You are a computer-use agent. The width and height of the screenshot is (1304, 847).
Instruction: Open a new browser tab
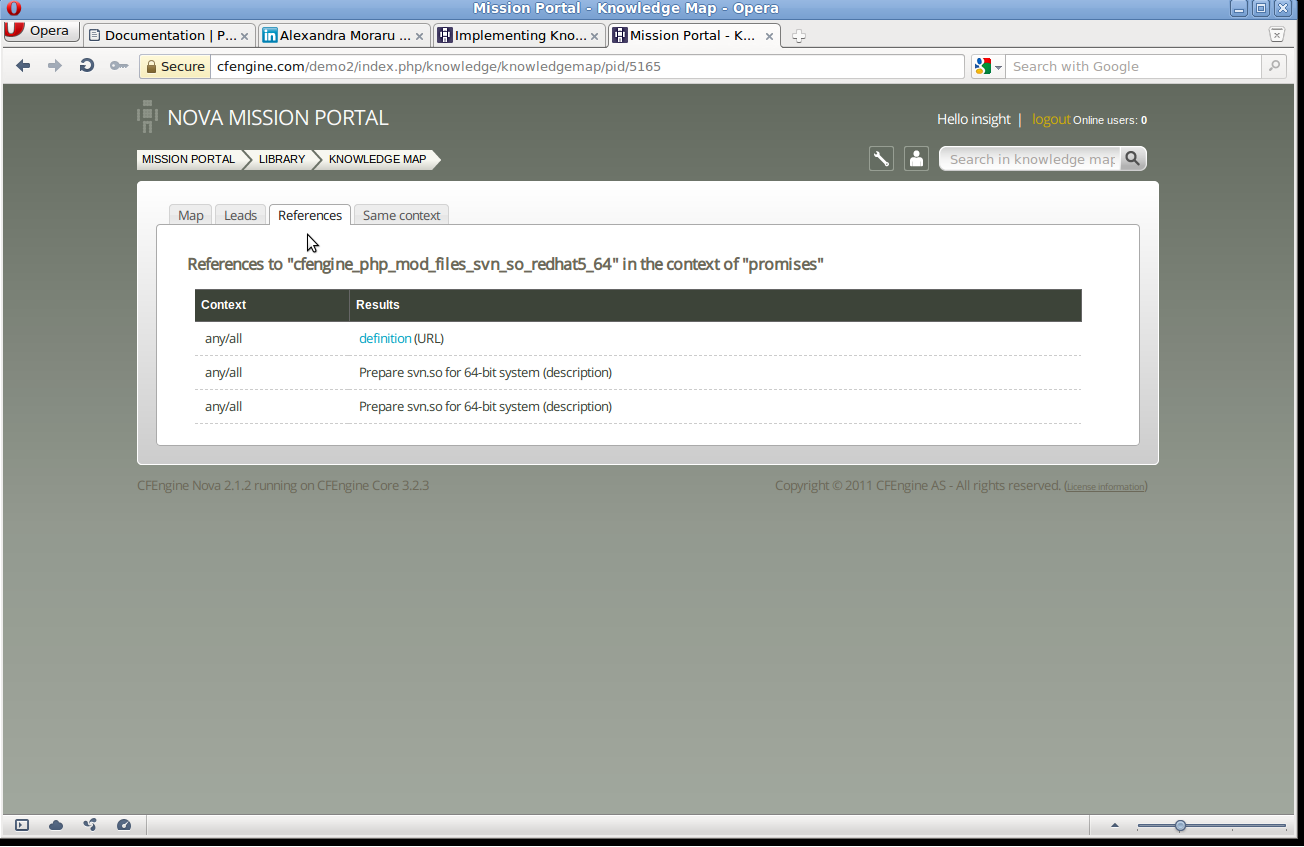[x=798, y=36]
